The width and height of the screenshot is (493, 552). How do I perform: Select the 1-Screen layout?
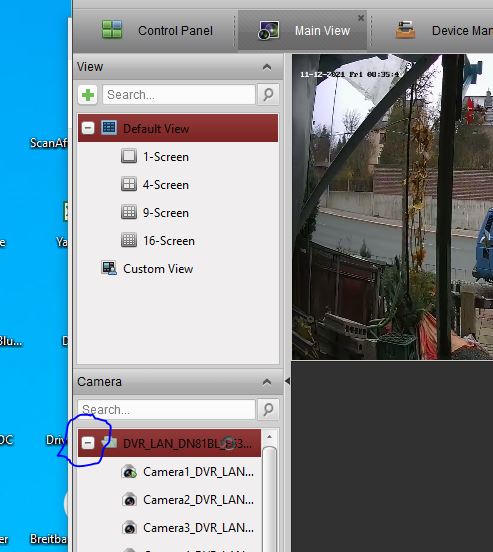(x=166, y=157)
